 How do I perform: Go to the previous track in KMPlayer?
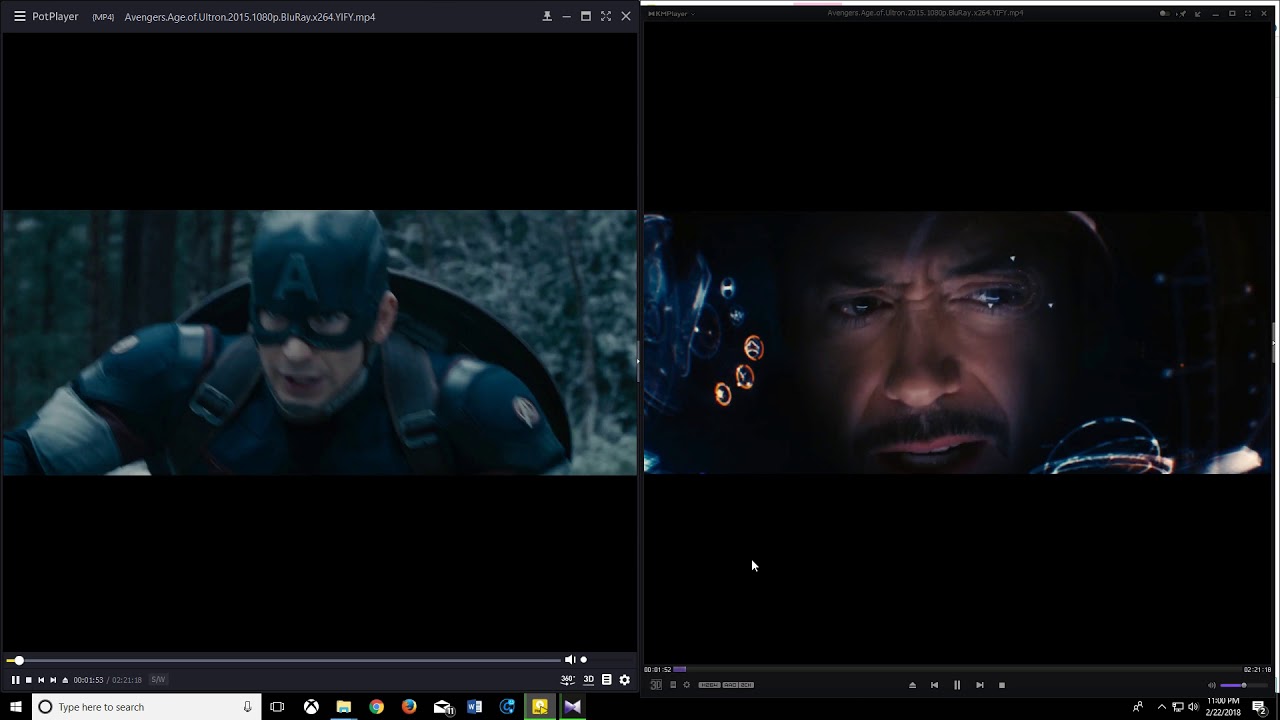pyautogui.click(x=934, y=685)
